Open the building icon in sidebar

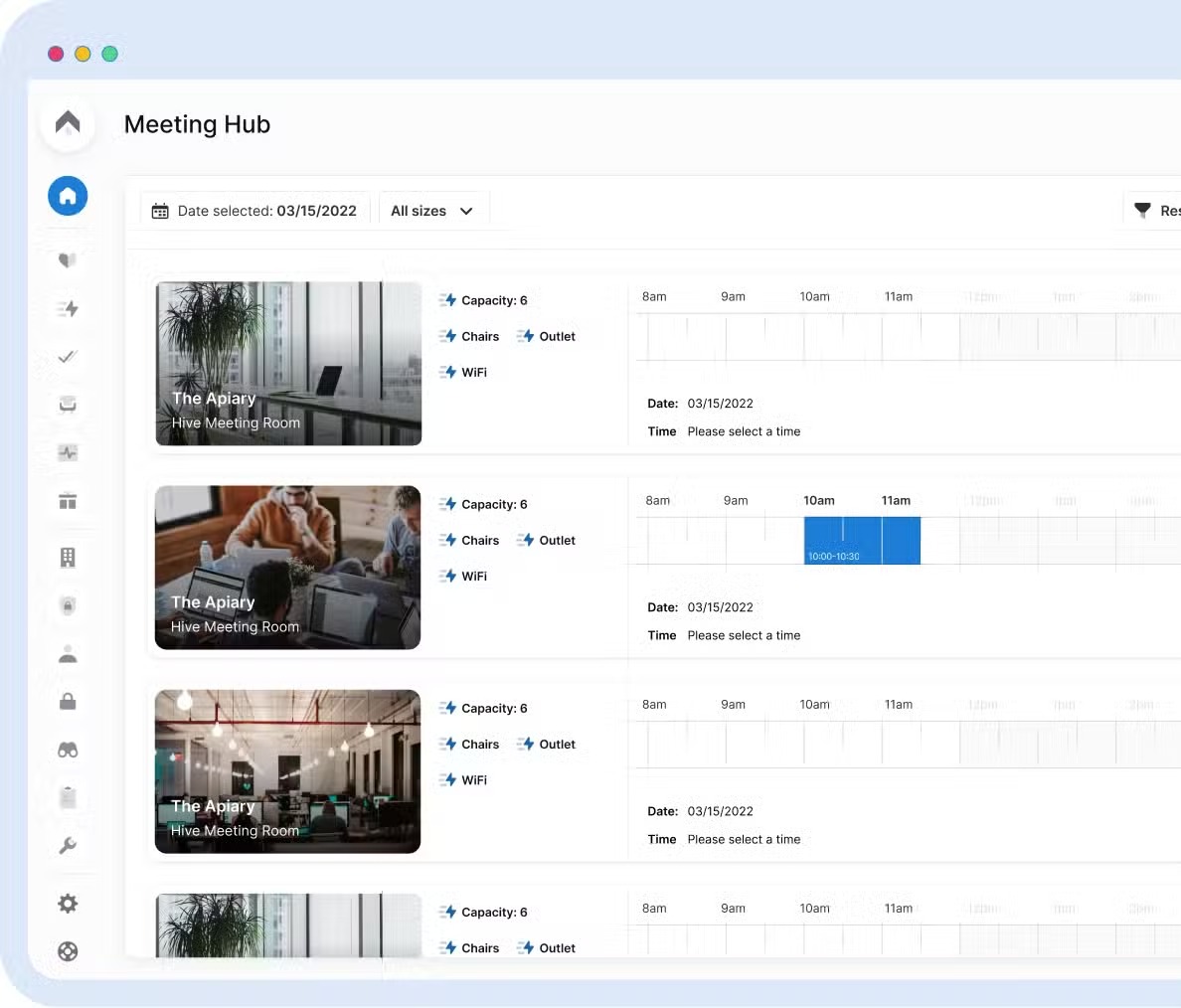tap(68, 558)
